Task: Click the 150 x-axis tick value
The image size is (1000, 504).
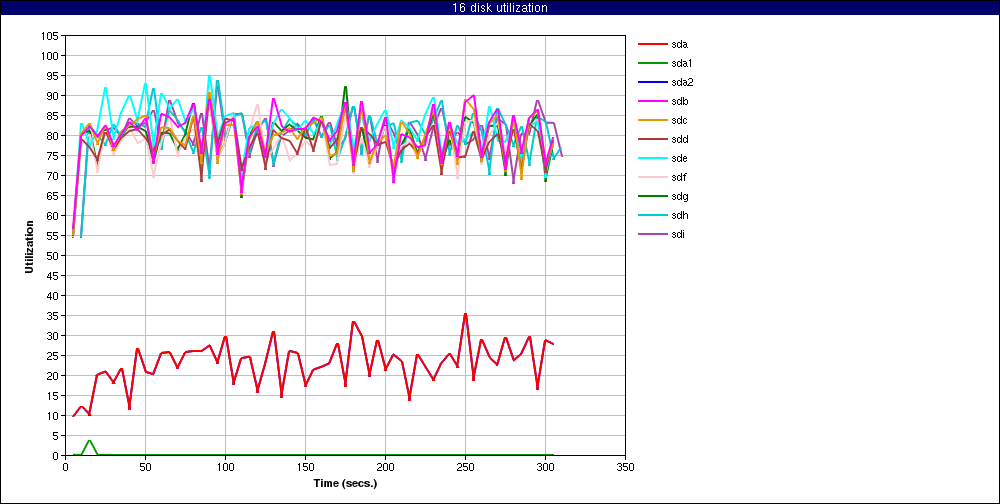Action: pyautogui.click(x=305, y=466)
